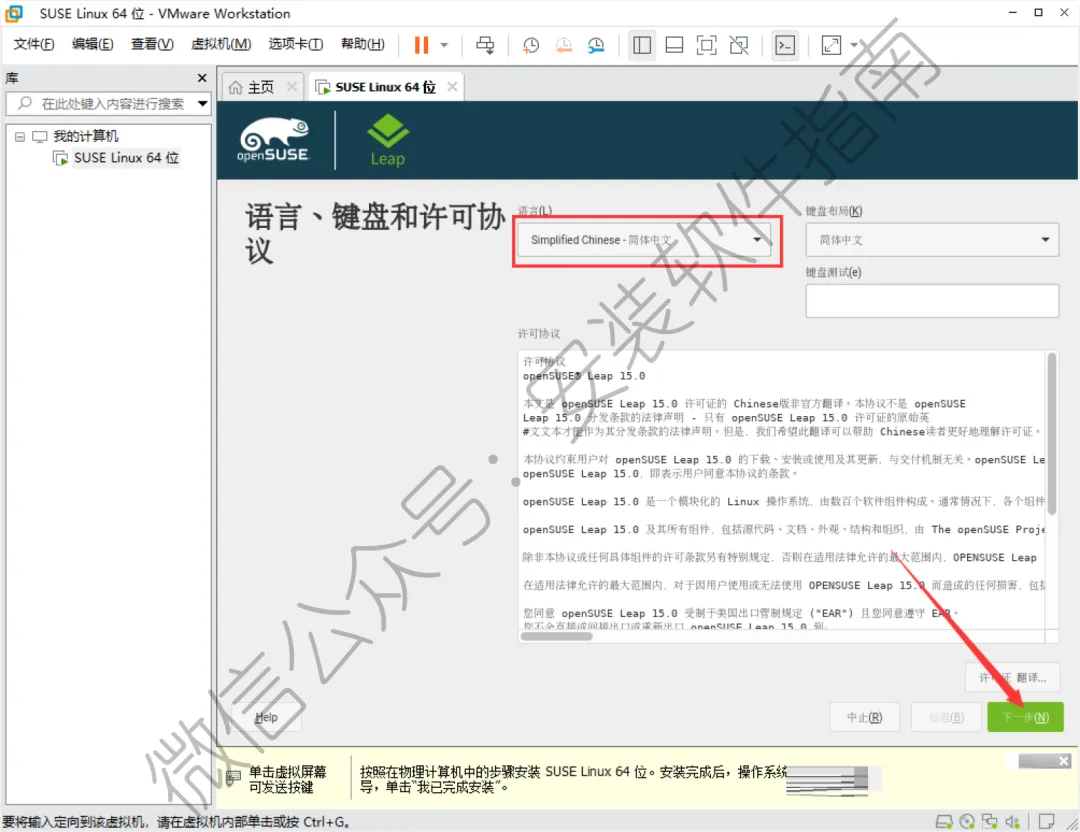The height and width of the screenshot is (832, 1080).
Task: Click the console view icon
Action: tap(785, 45)
